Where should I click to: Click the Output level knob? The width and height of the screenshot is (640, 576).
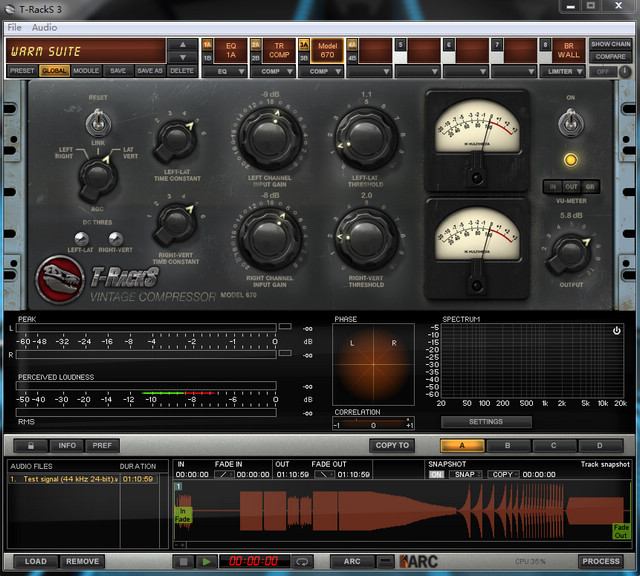tap(570, 255)
